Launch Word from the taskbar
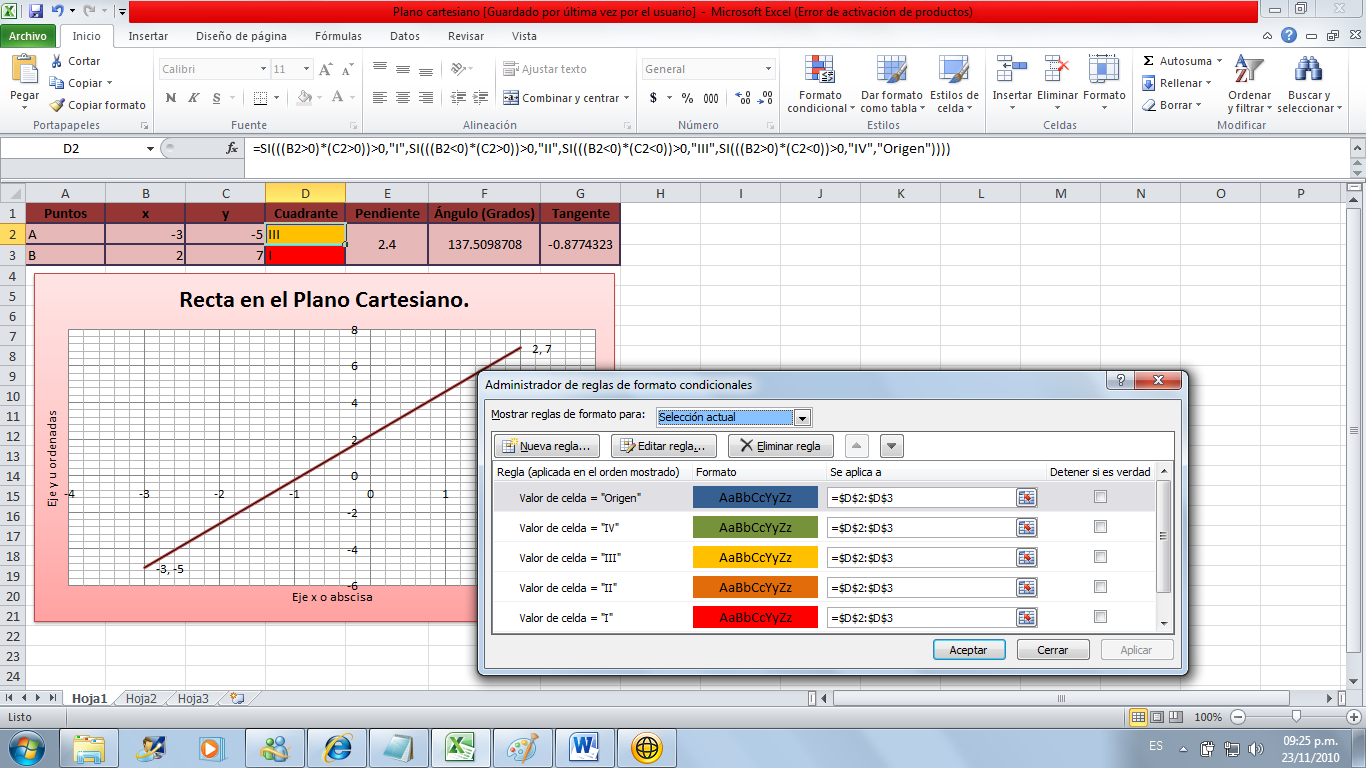Image resolution: width=1366 pixels, height=768 pixels. [586, 747]
